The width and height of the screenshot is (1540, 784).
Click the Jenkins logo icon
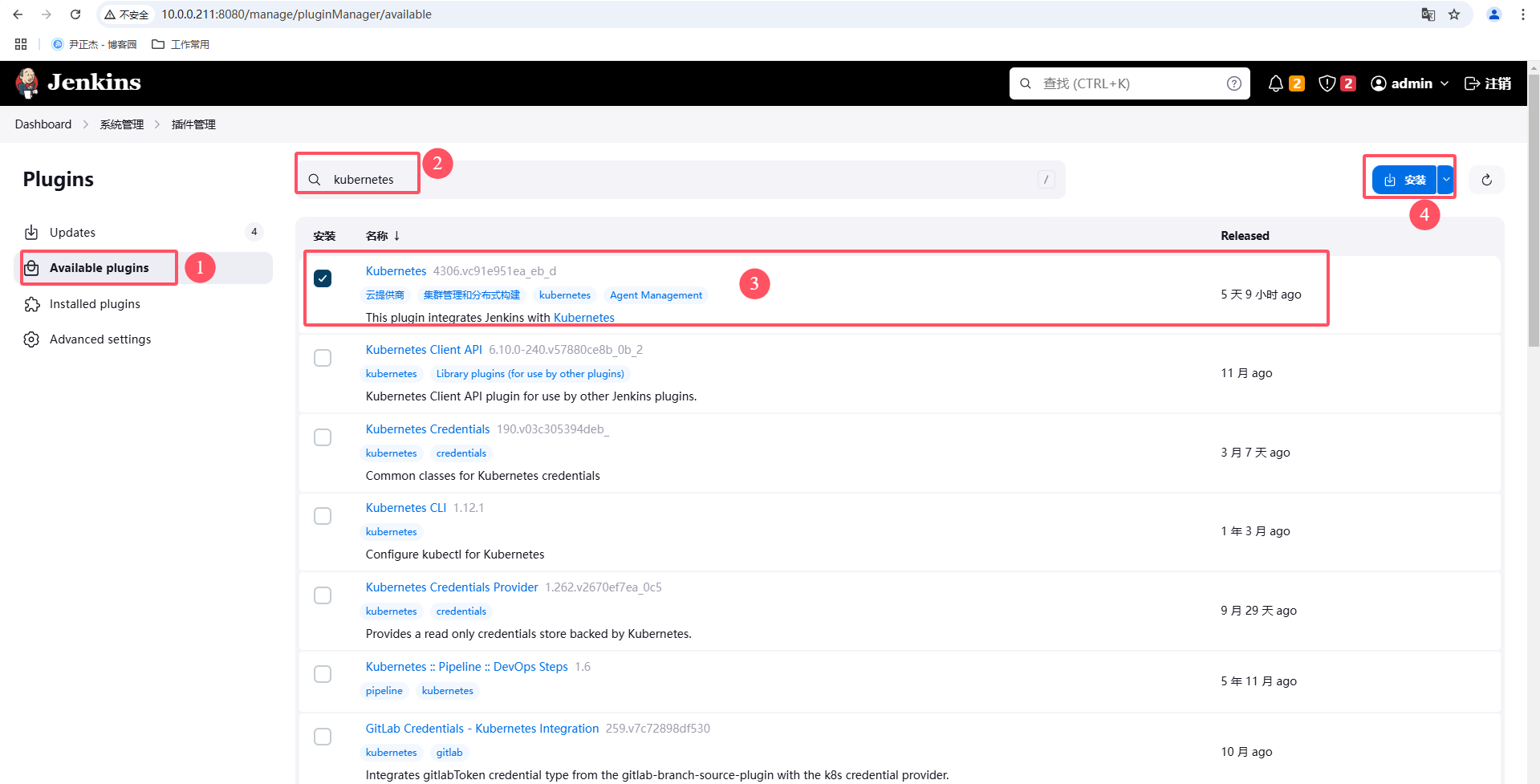(x=27, y=83)
